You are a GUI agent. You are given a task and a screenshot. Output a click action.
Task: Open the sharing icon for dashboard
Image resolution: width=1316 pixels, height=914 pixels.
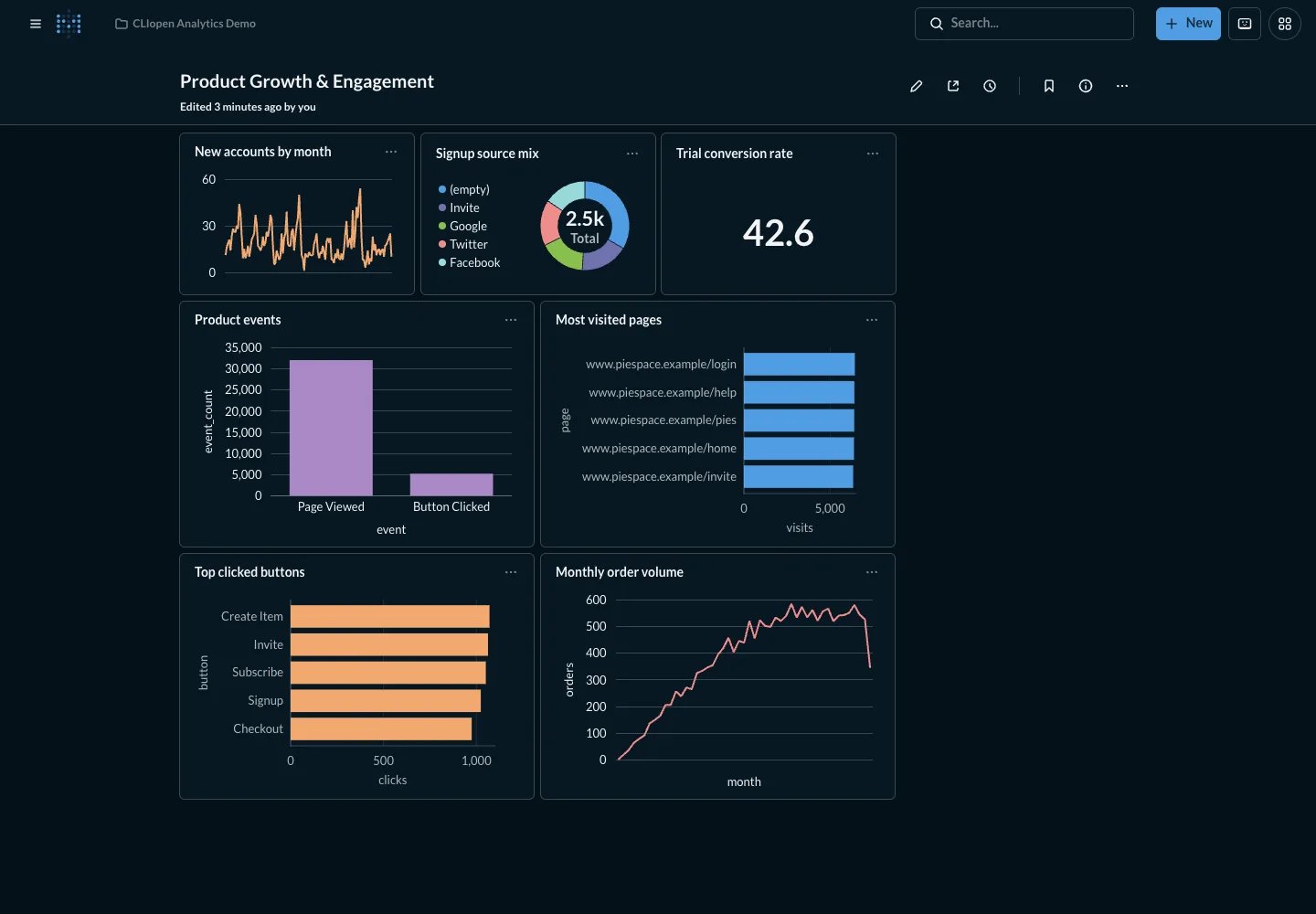point(953,86)
